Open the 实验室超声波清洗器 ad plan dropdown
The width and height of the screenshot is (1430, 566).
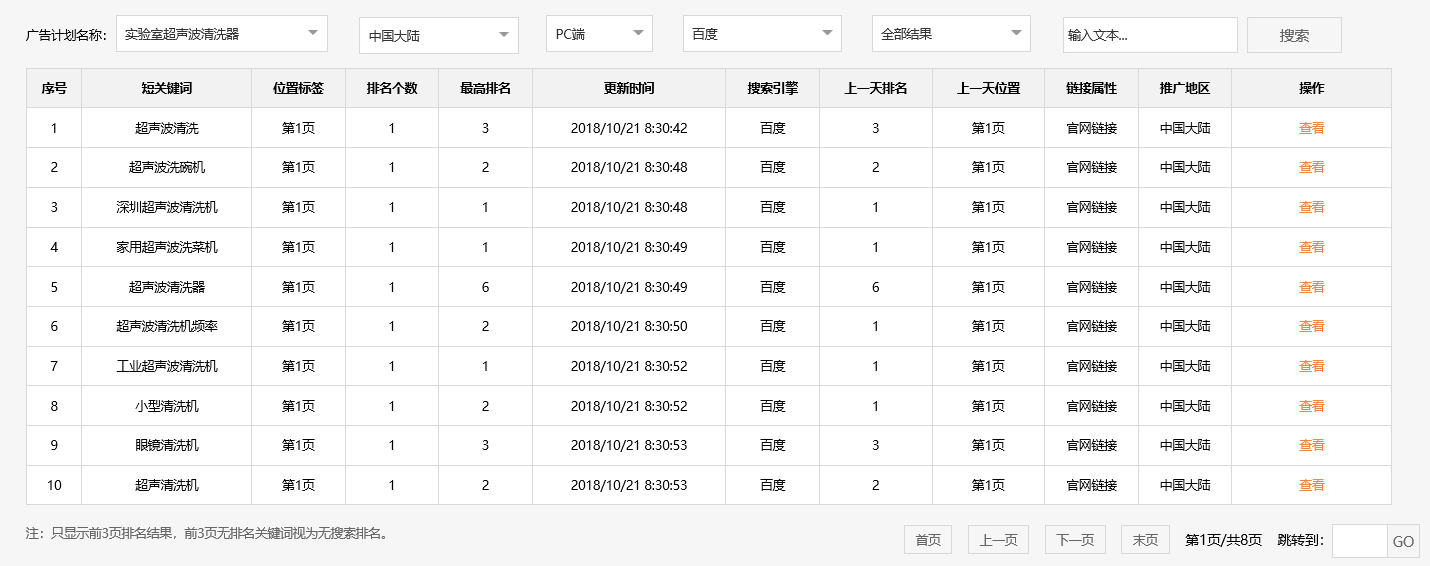(222, 33)
